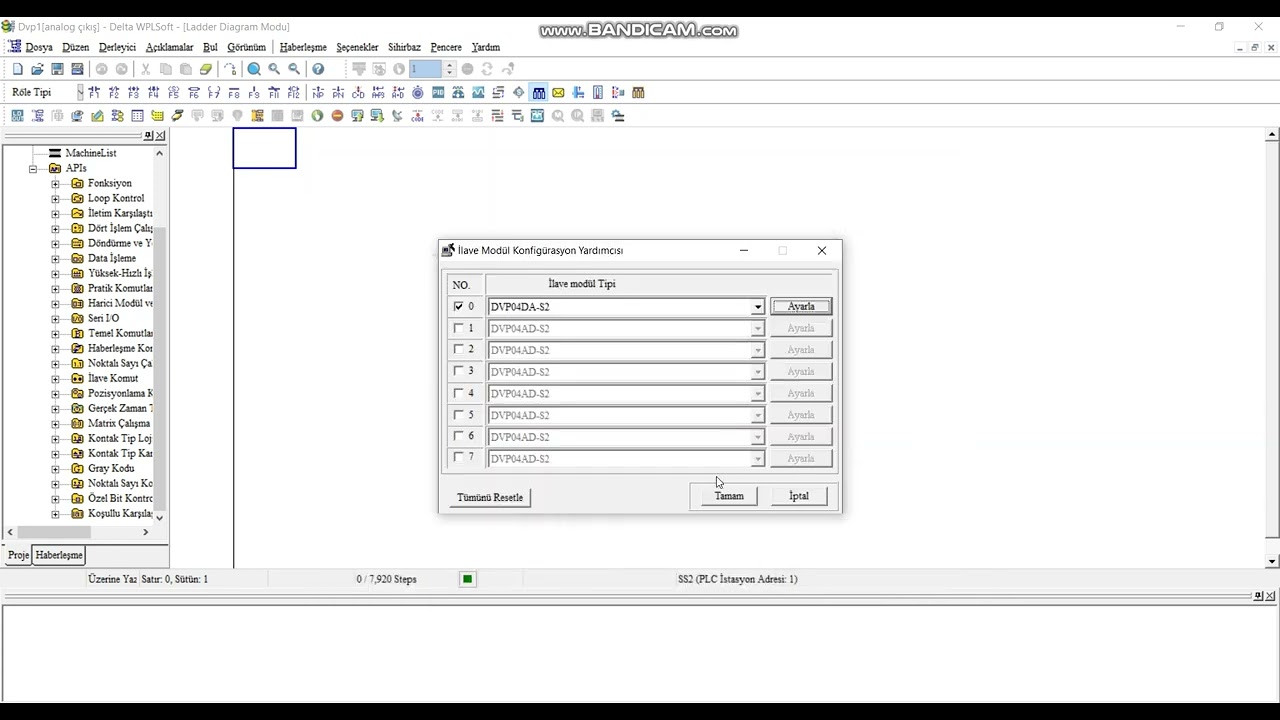
Task: Enable module number 7 checkbox
Action: (x=459, y=457)
